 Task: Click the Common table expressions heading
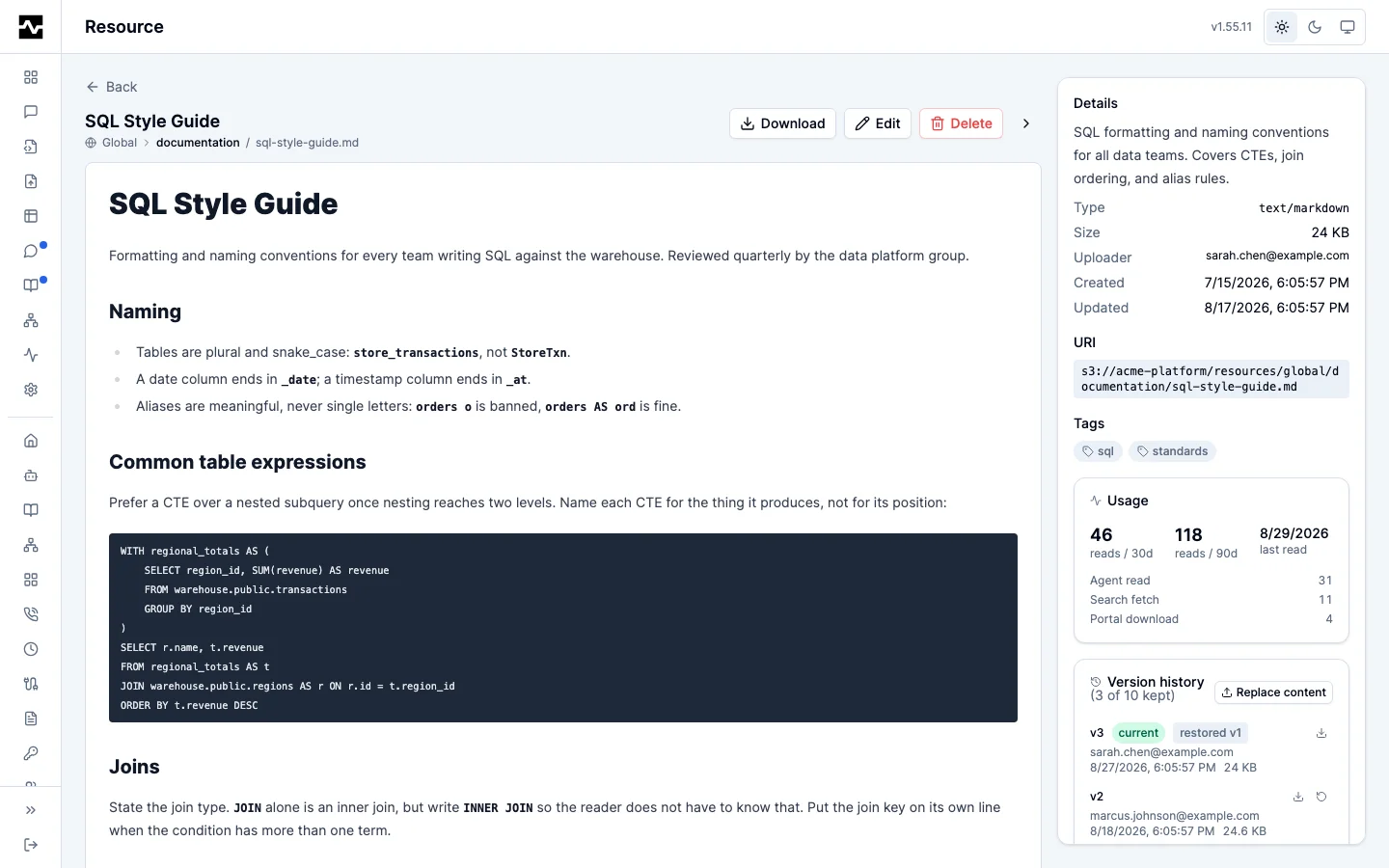(237, 462)
